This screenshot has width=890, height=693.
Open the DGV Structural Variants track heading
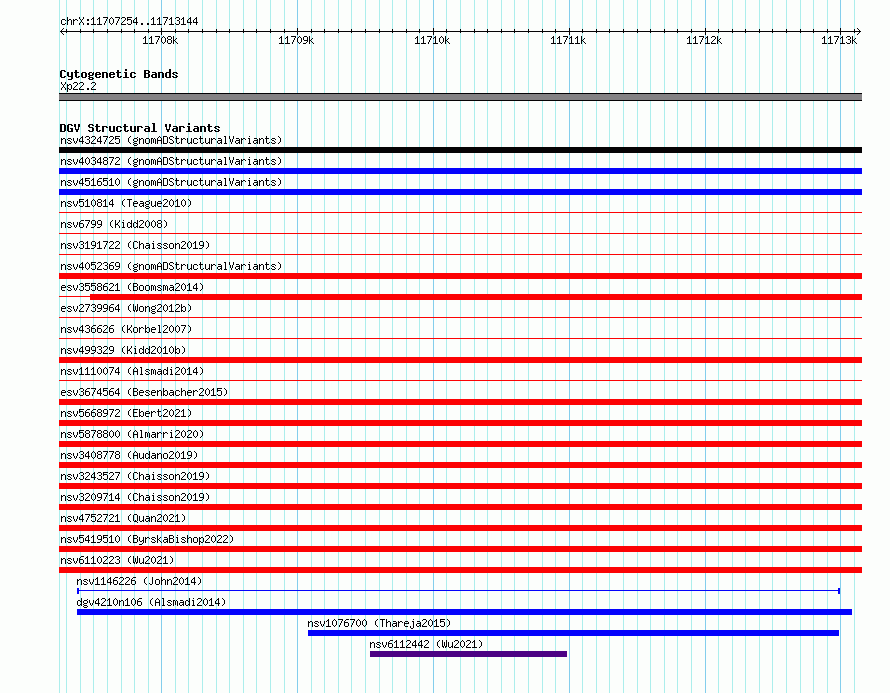click(140, 128)
